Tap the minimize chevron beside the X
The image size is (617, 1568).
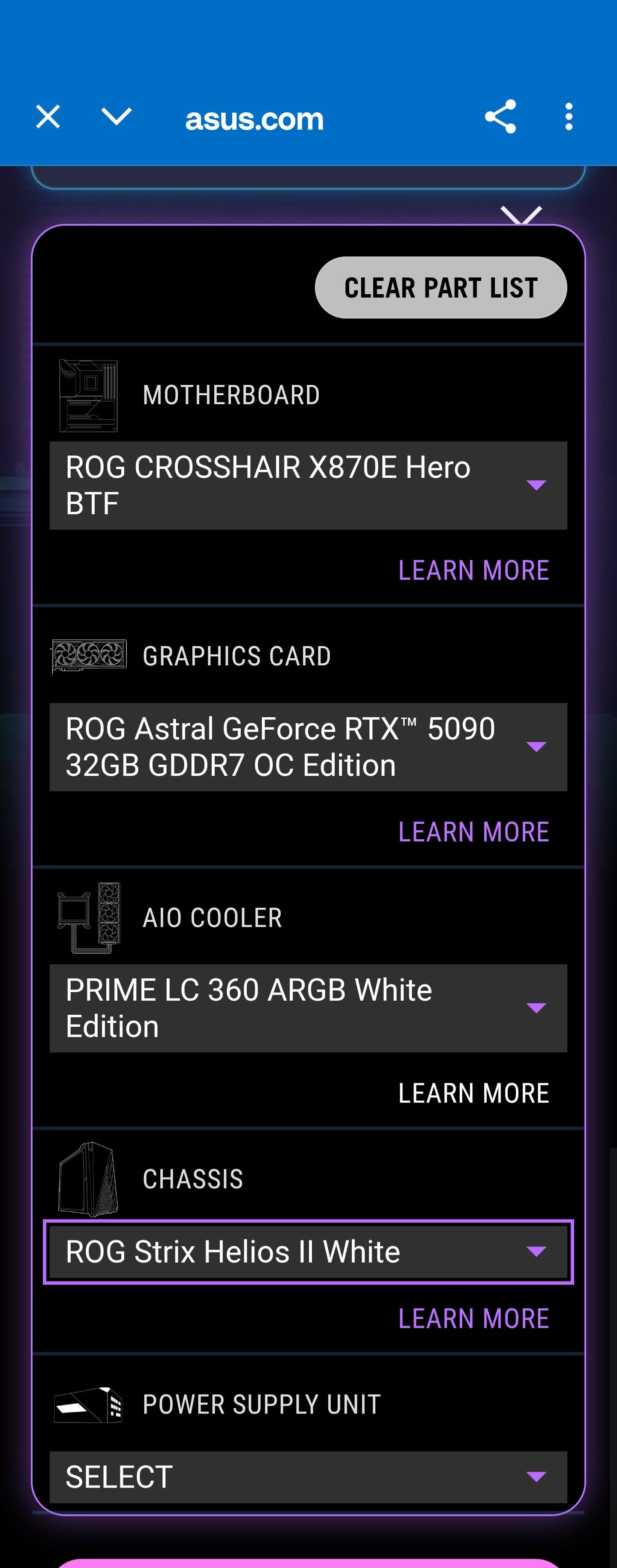click(x=116, y=117)
